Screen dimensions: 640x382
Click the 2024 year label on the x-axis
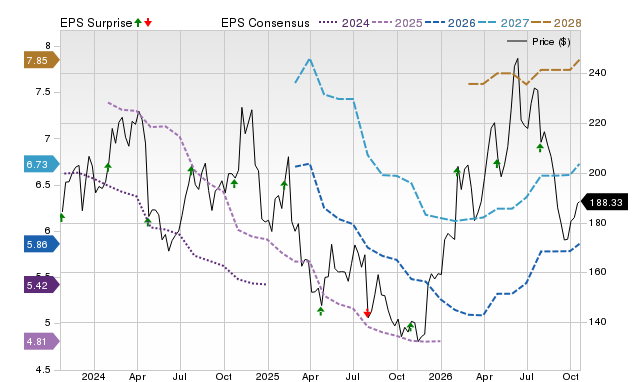pos(93,376)
